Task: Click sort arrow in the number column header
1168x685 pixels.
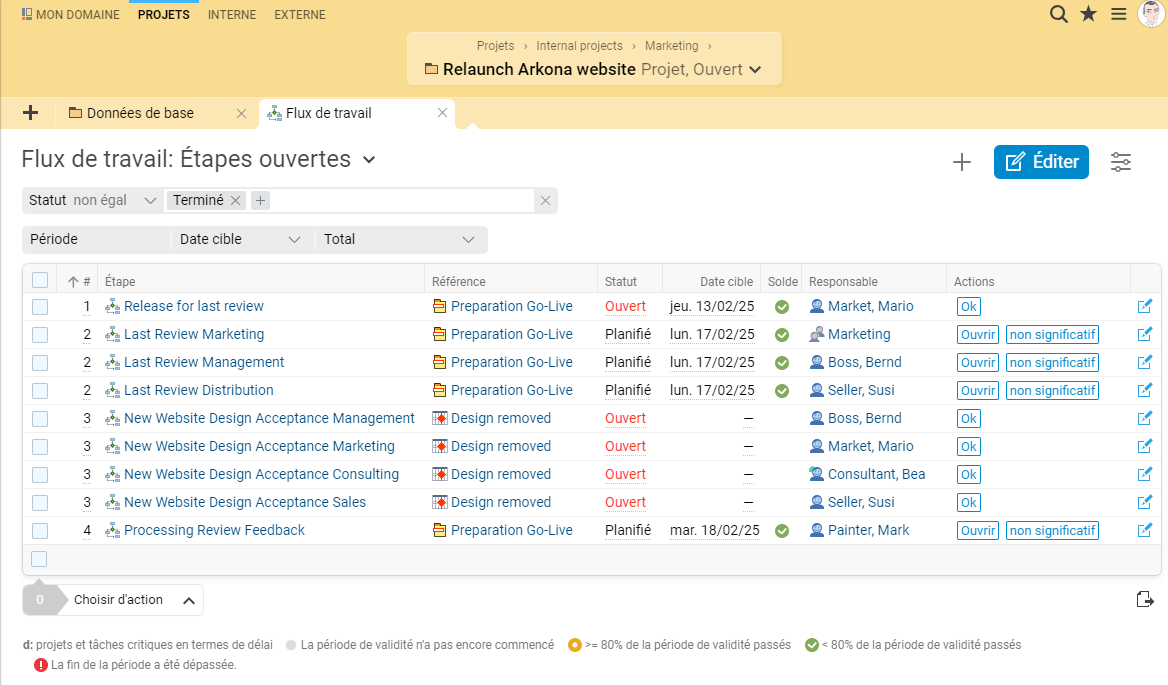Action: tap(73, 281)
